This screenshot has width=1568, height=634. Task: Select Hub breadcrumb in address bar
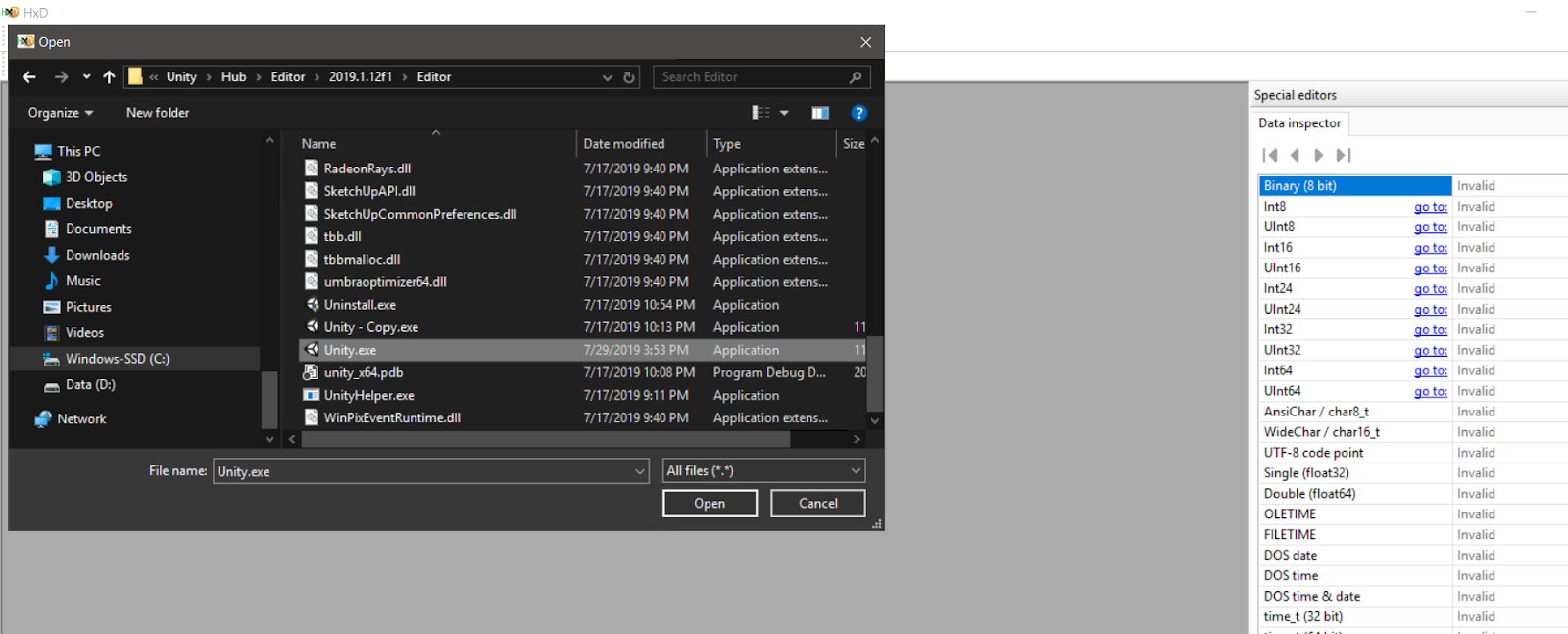[x=233, y=77]
